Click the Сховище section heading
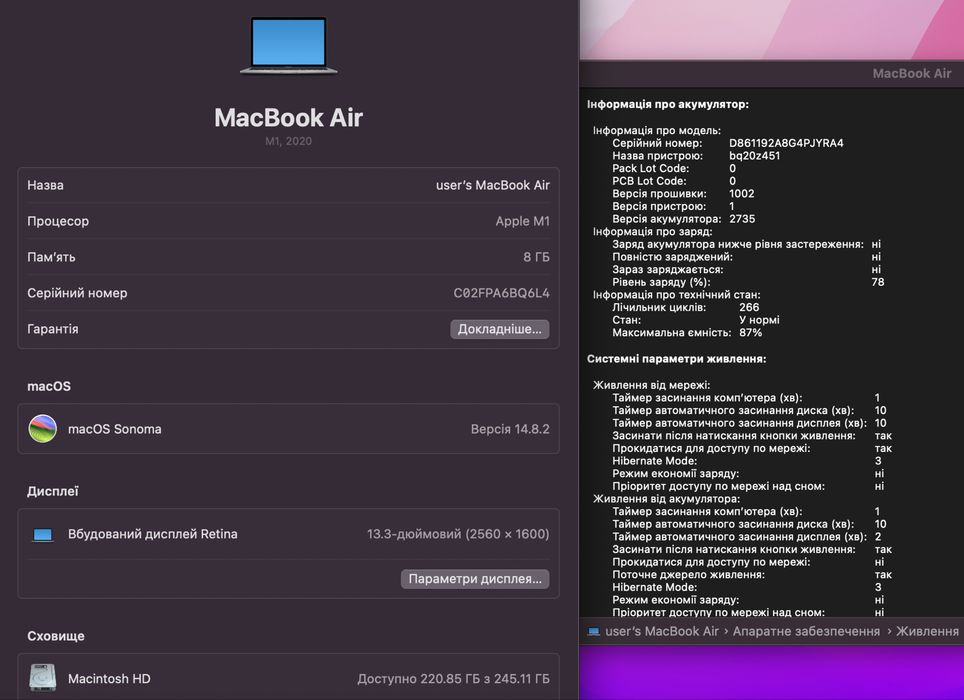 pos(56,636)
